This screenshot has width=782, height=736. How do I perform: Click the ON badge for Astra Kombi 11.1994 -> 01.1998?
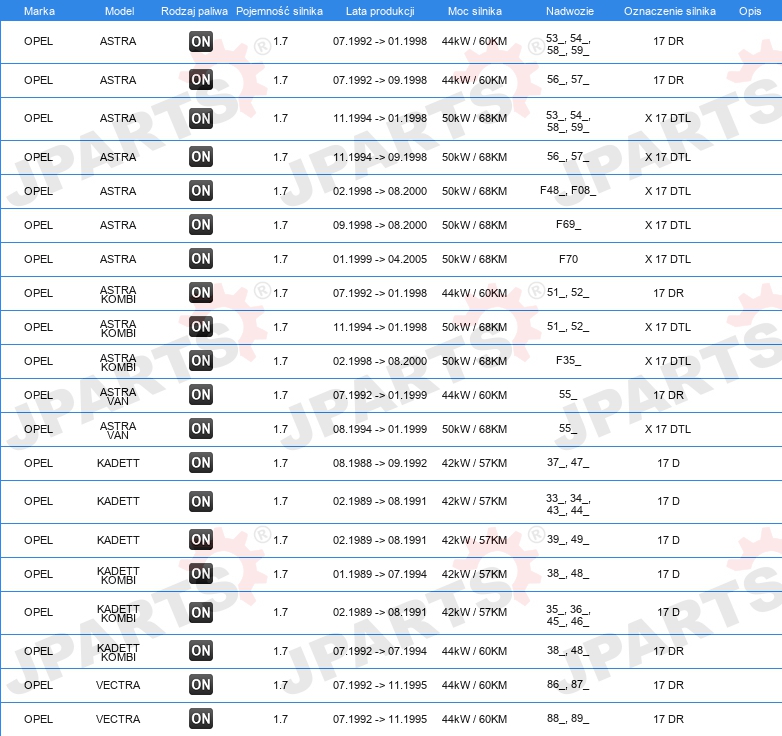201,327
